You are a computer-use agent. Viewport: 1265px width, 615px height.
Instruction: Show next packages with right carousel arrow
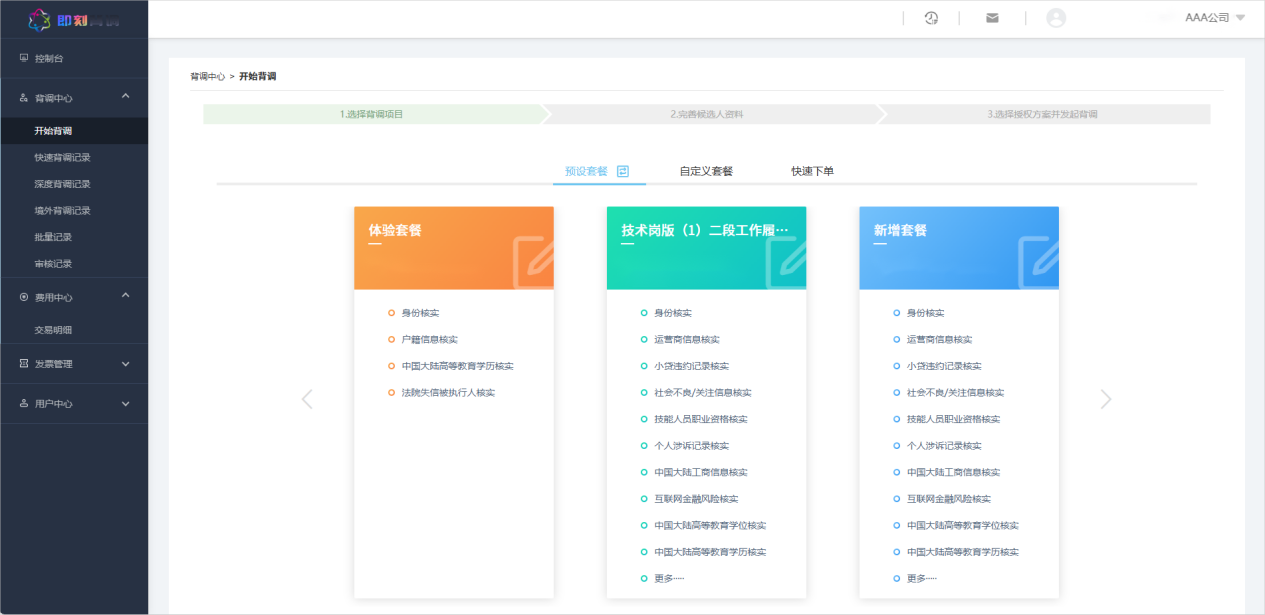point(1105,399)
